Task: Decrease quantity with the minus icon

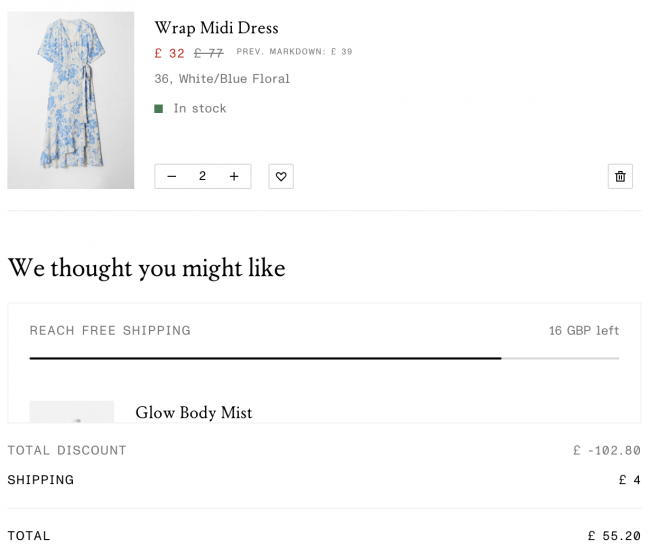Action: [x=172, y=176]
